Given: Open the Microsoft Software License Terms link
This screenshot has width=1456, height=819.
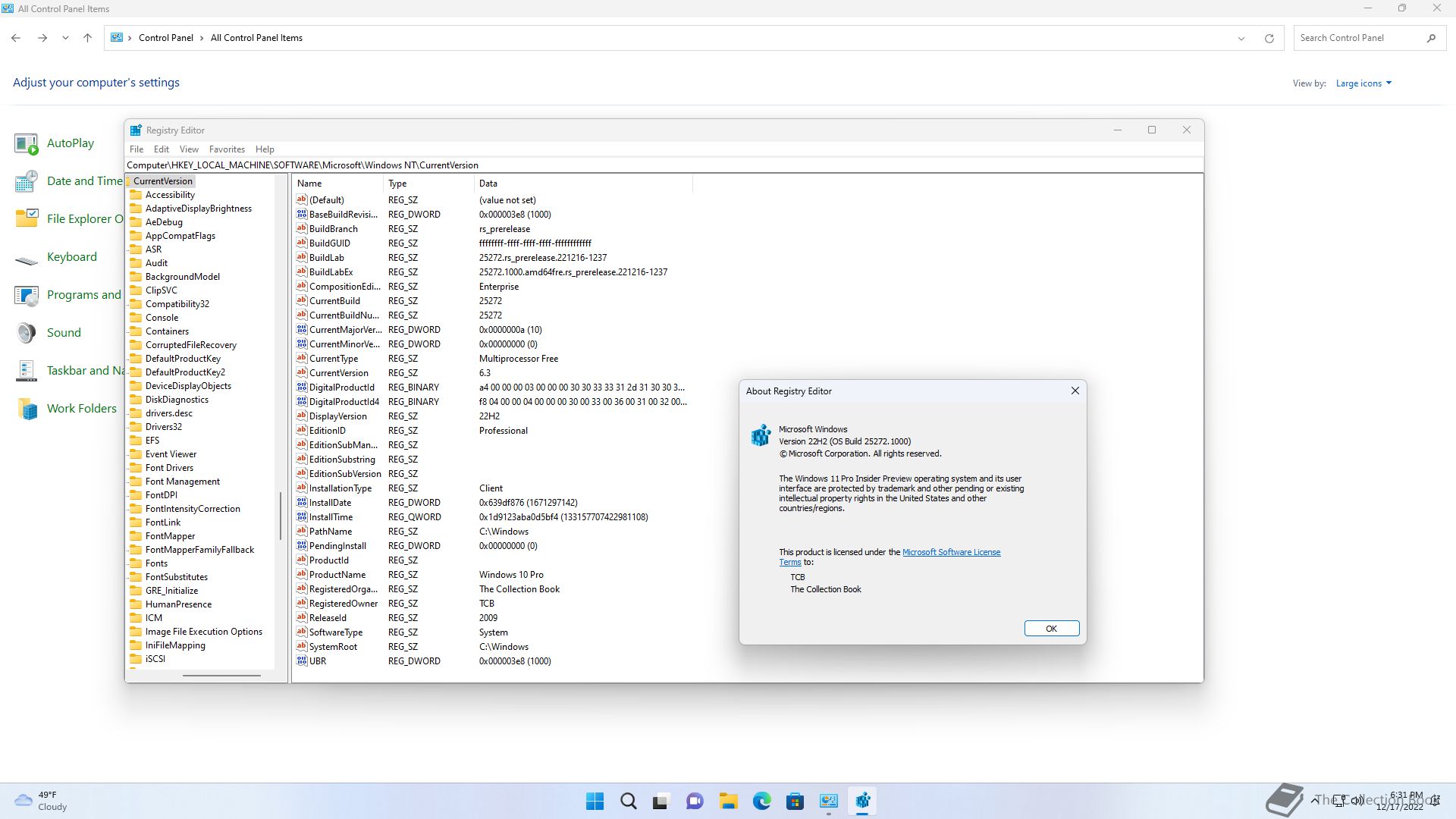Looking at the screenshot, I should [x=951, y=552].
